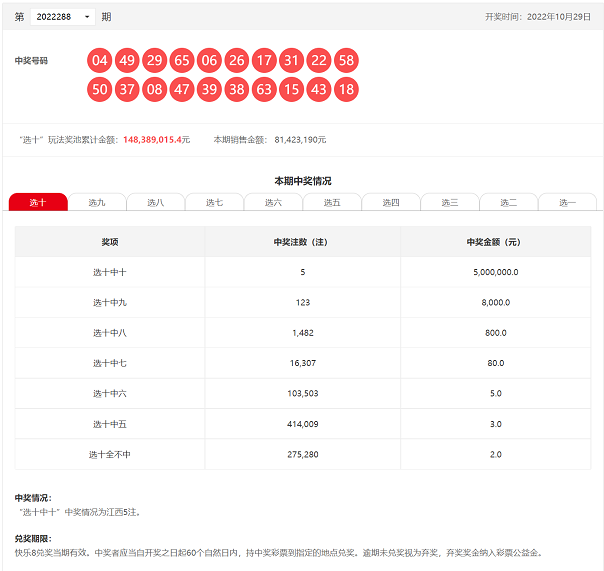Click winning number ball 18
Screen dimensions: 604x571
[x=346, y=89]
